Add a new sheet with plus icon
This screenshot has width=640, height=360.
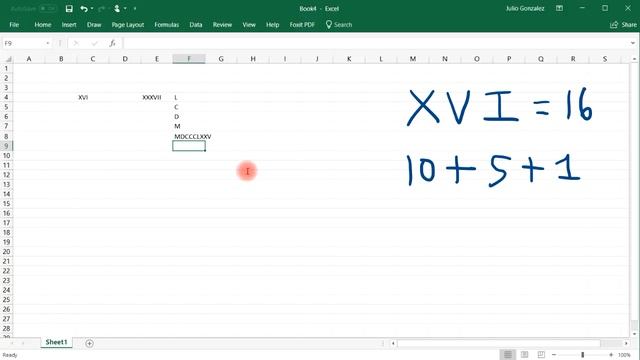89,344
